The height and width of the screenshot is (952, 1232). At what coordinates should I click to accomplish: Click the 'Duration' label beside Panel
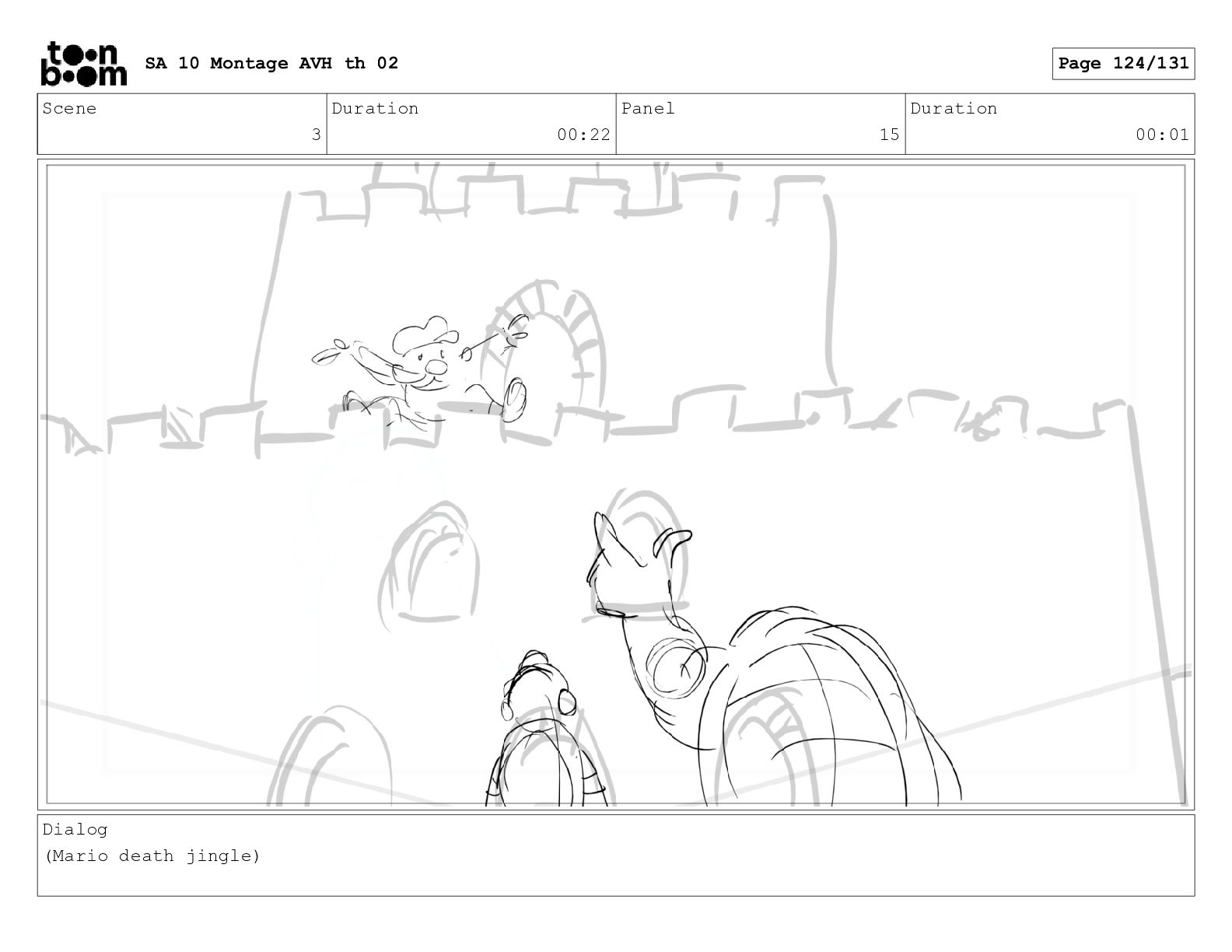tap(954, 108)
